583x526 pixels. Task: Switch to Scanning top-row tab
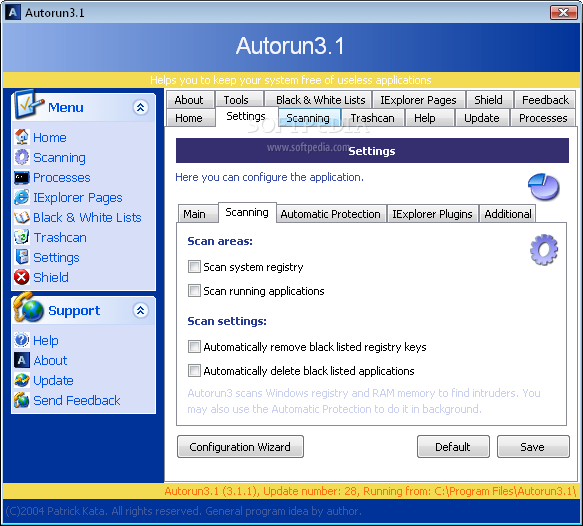(309, 118)
